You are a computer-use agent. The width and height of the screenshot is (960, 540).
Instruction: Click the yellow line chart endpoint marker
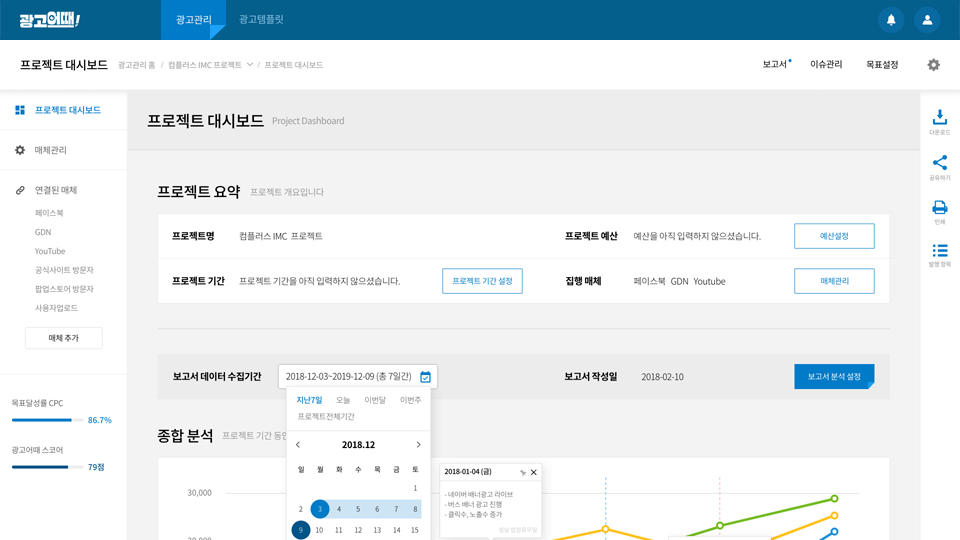click(x=834, y=516)
